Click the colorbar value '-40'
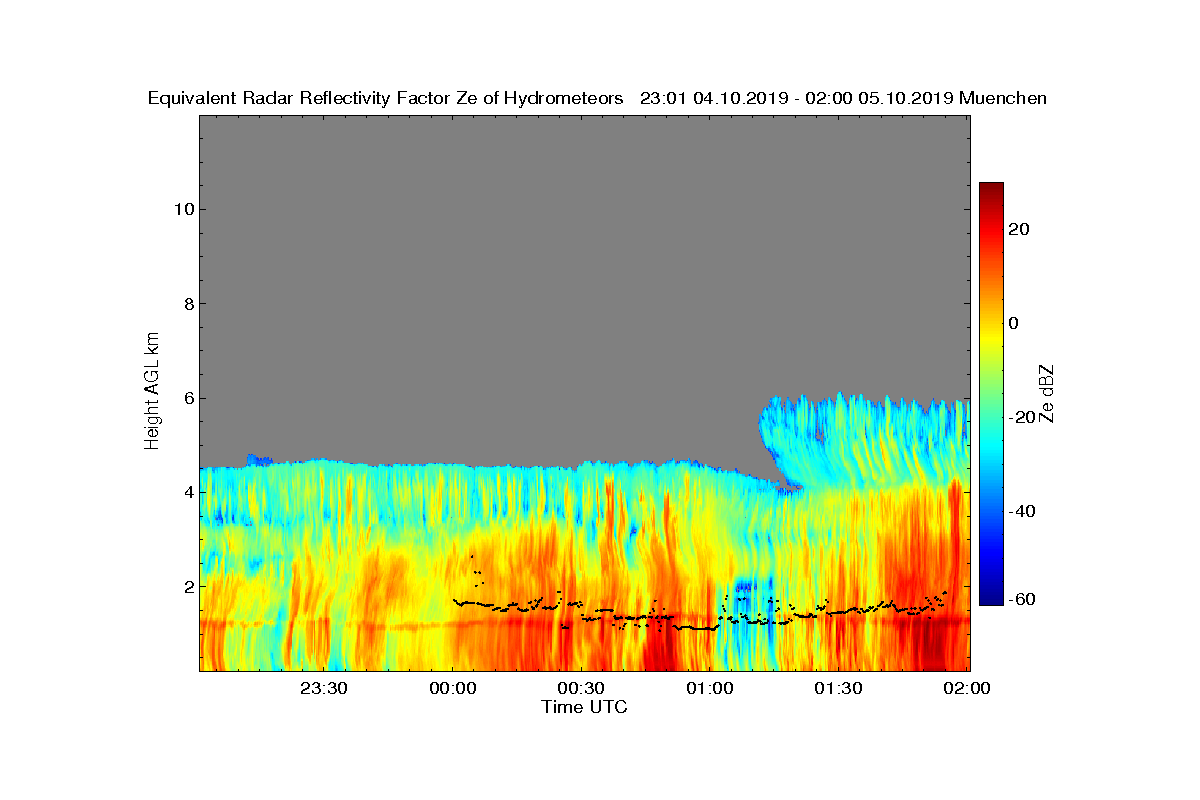 (1023, 511)
